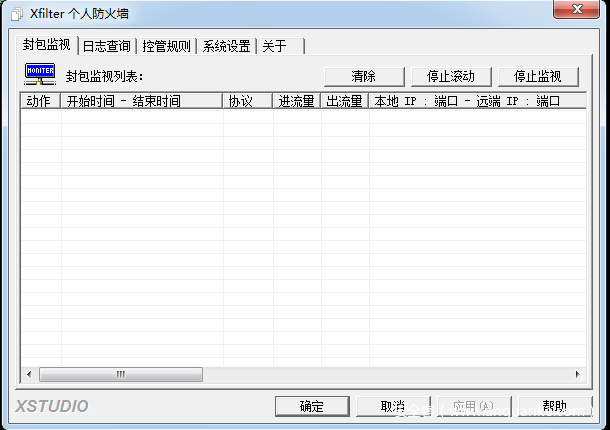Click the 开始时间 - 结束时间 column header

[x=142, y=101]
